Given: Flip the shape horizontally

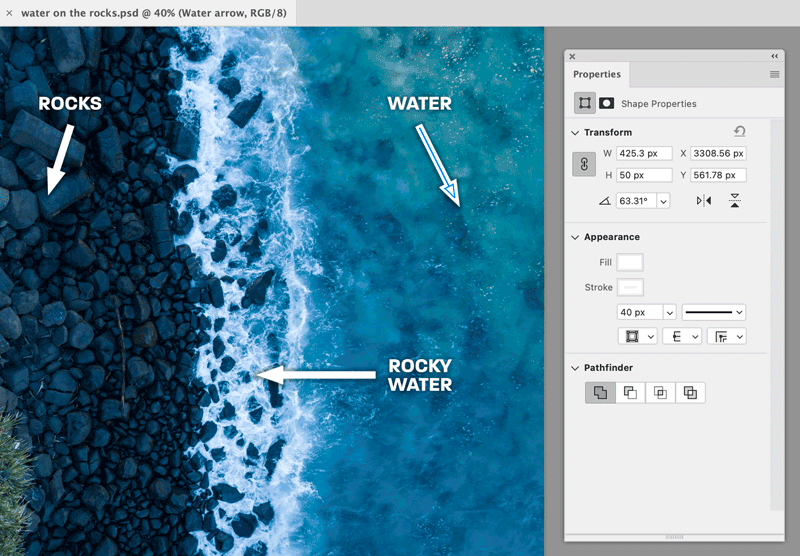Looking at the screenshot, I should [x=704, y=201].
